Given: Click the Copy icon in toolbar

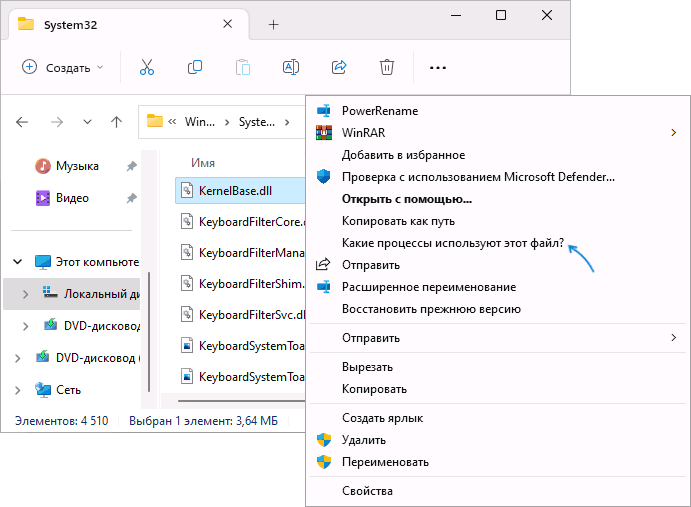Looking at the screenshot, I should 195,67.
